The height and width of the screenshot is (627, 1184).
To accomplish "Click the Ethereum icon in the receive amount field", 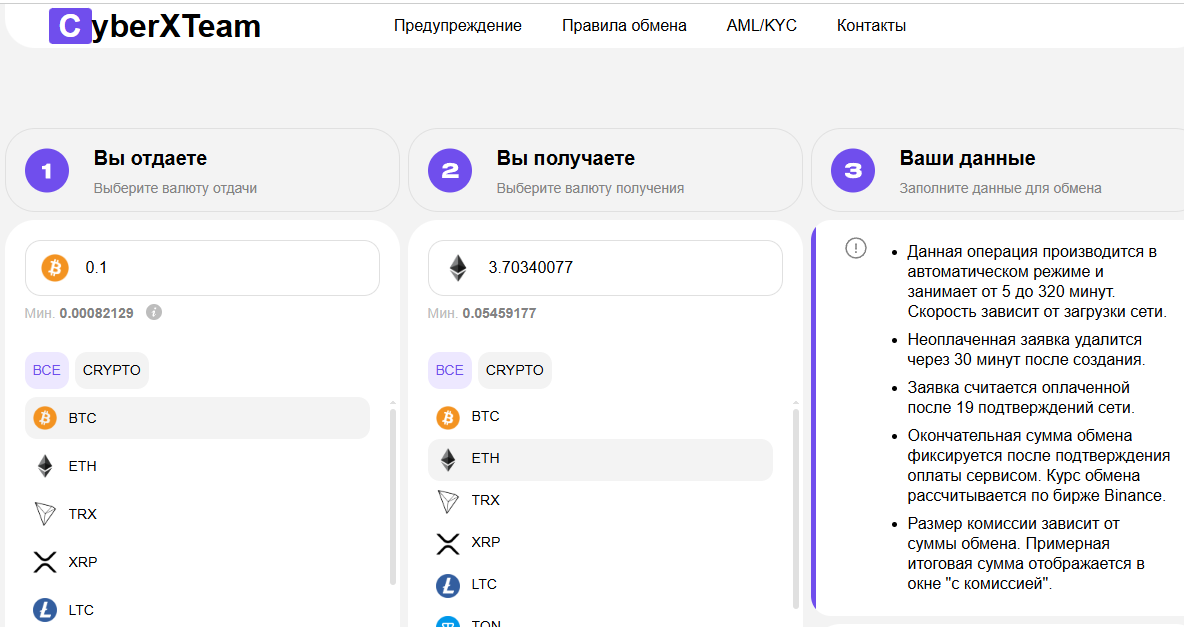I will (x=458, y=267).
